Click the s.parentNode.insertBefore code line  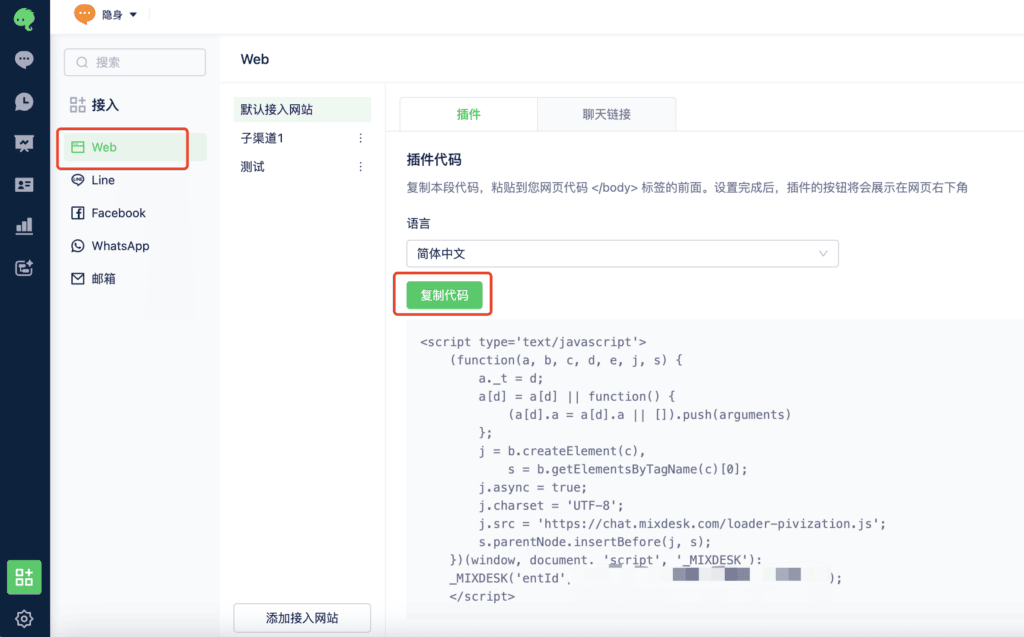click(x=594, y=542)
